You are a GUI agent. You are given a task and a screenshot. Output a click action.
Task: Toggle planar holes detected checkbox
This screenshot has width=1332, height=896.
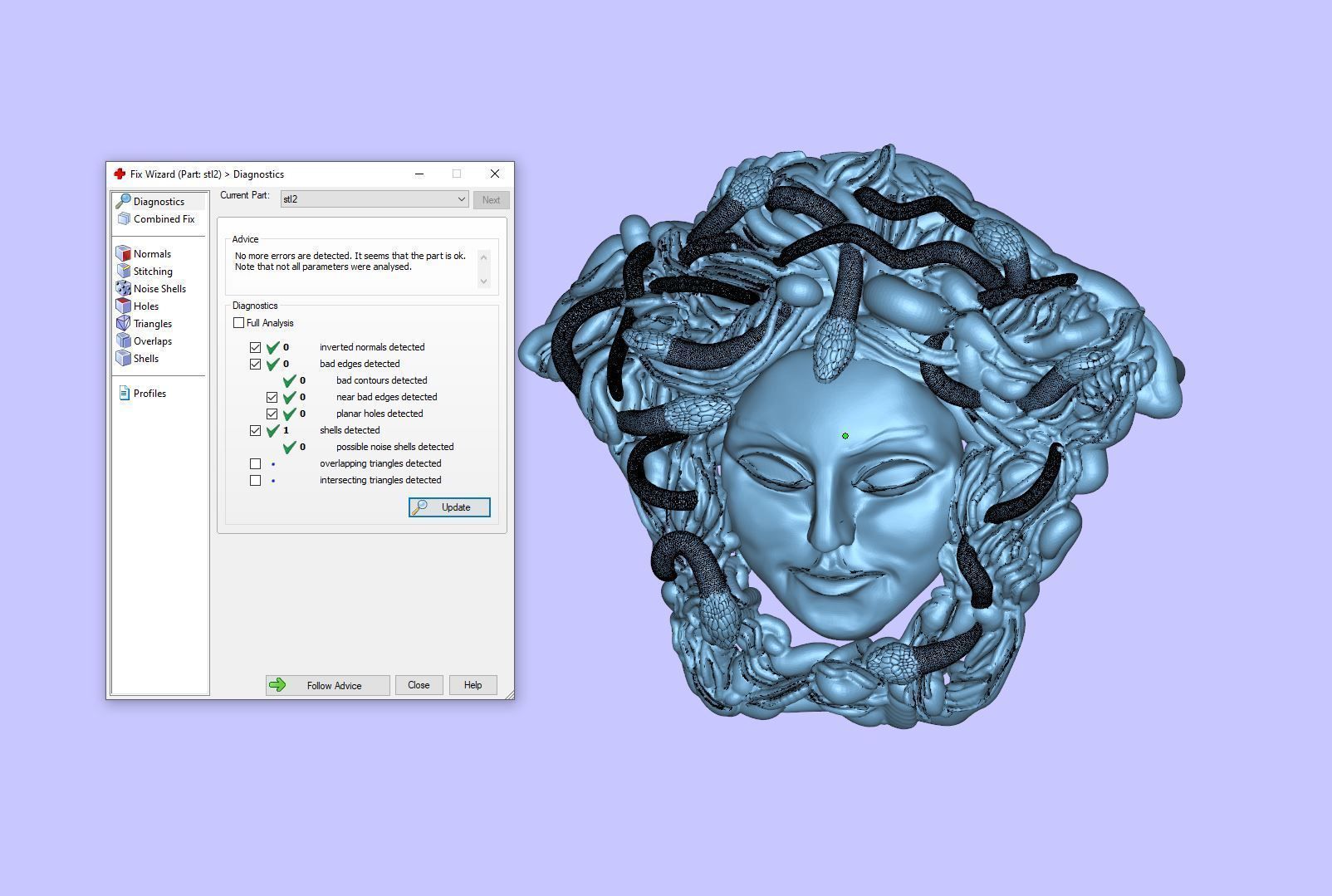pos(272,414)
